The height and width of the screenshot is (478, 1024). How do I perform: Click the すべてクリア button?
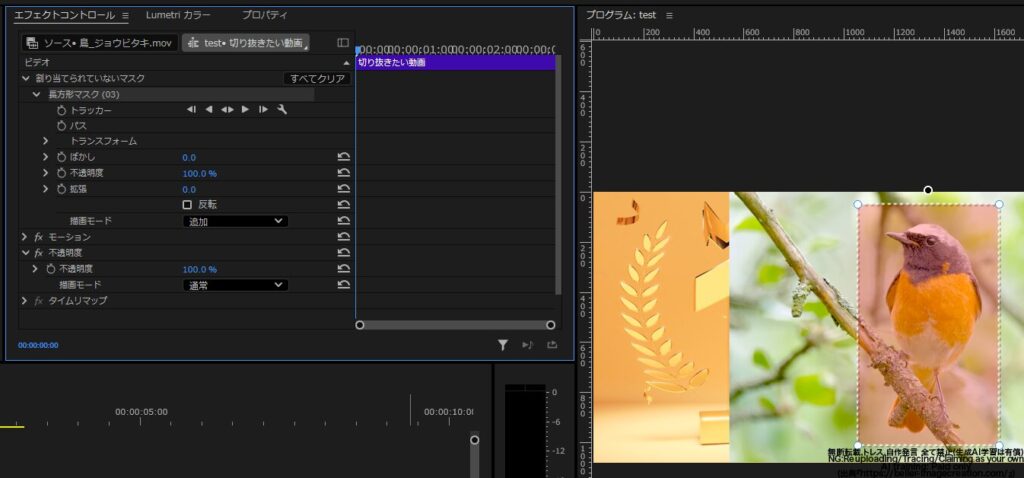click(317, 78)
